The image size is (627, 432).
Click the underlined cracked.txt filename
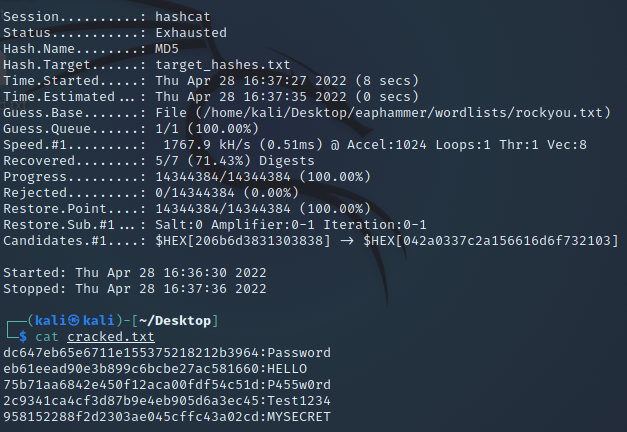[111, 337]
